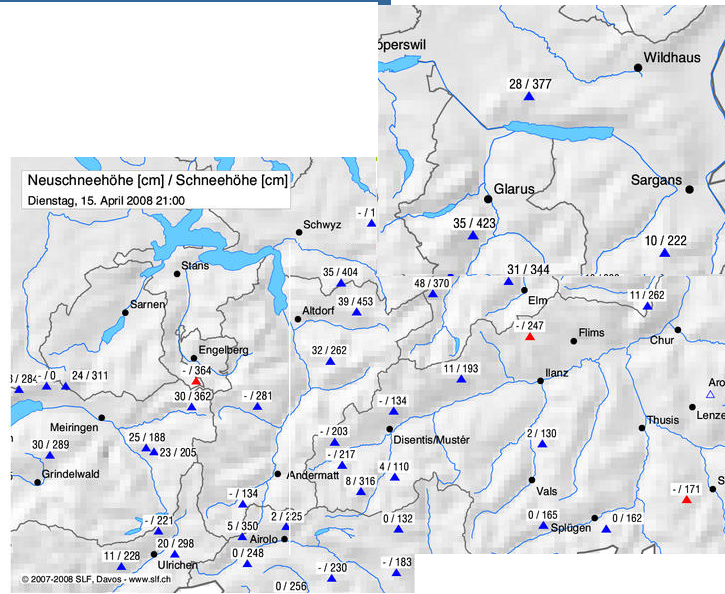Select the station triangle under 39 / 453
725x594 pixels.
pos(356,312)
